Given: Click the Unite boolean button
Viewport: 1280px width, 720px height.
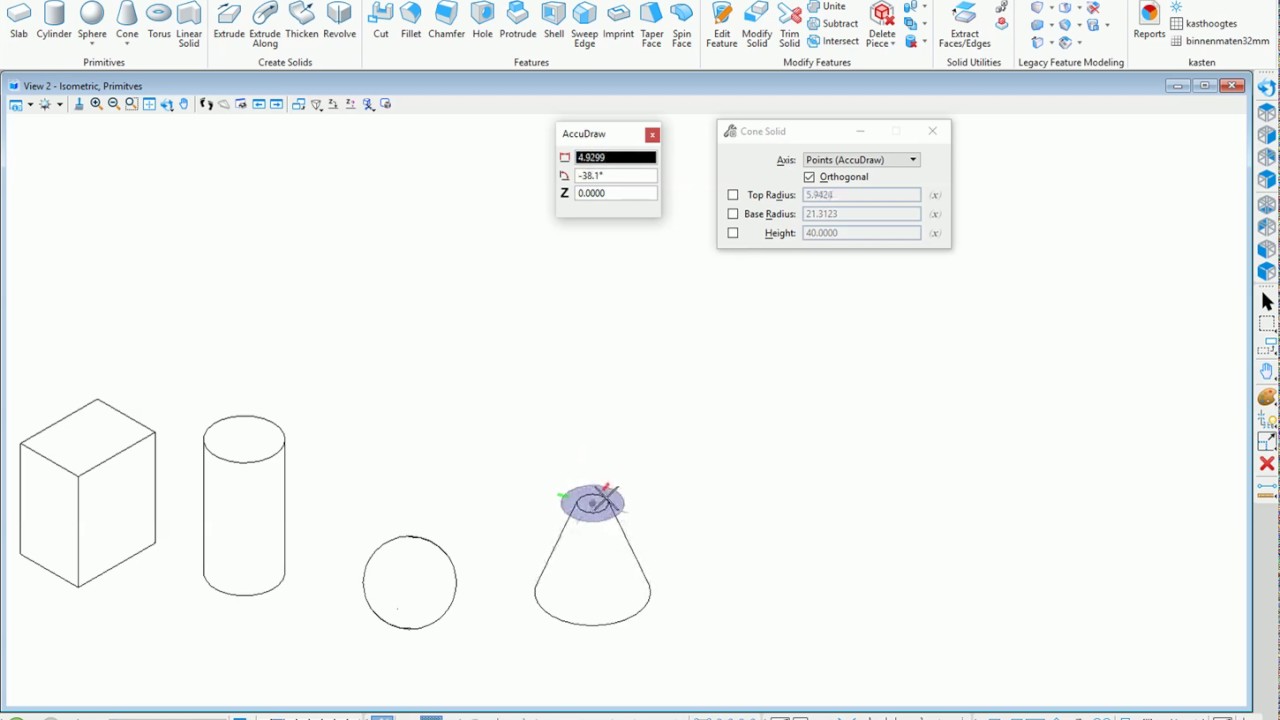Looking at the screenshot, I should (x=827, y=7).
